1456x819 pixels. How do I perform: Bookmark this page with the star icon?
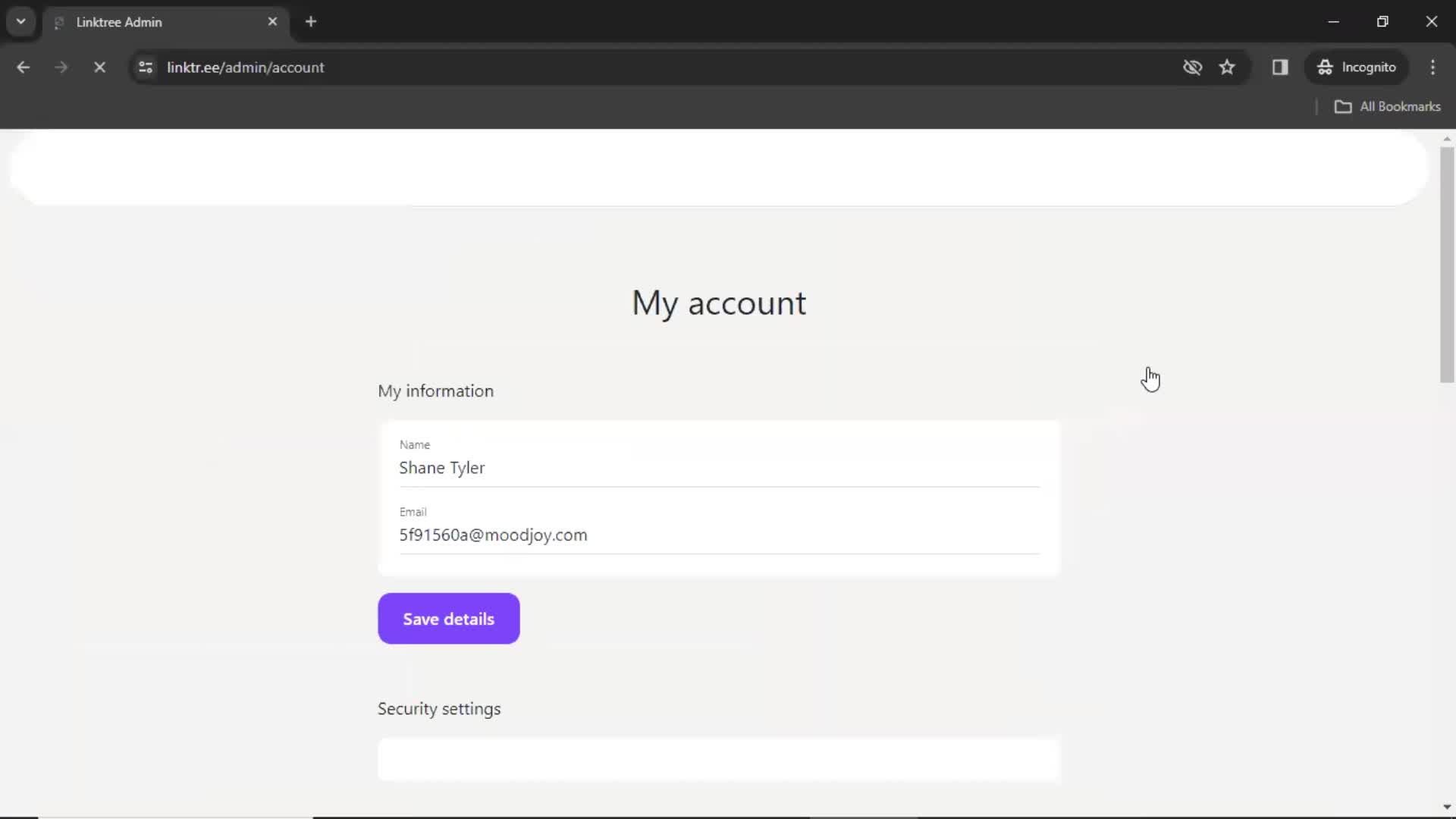coord(1227,67)
